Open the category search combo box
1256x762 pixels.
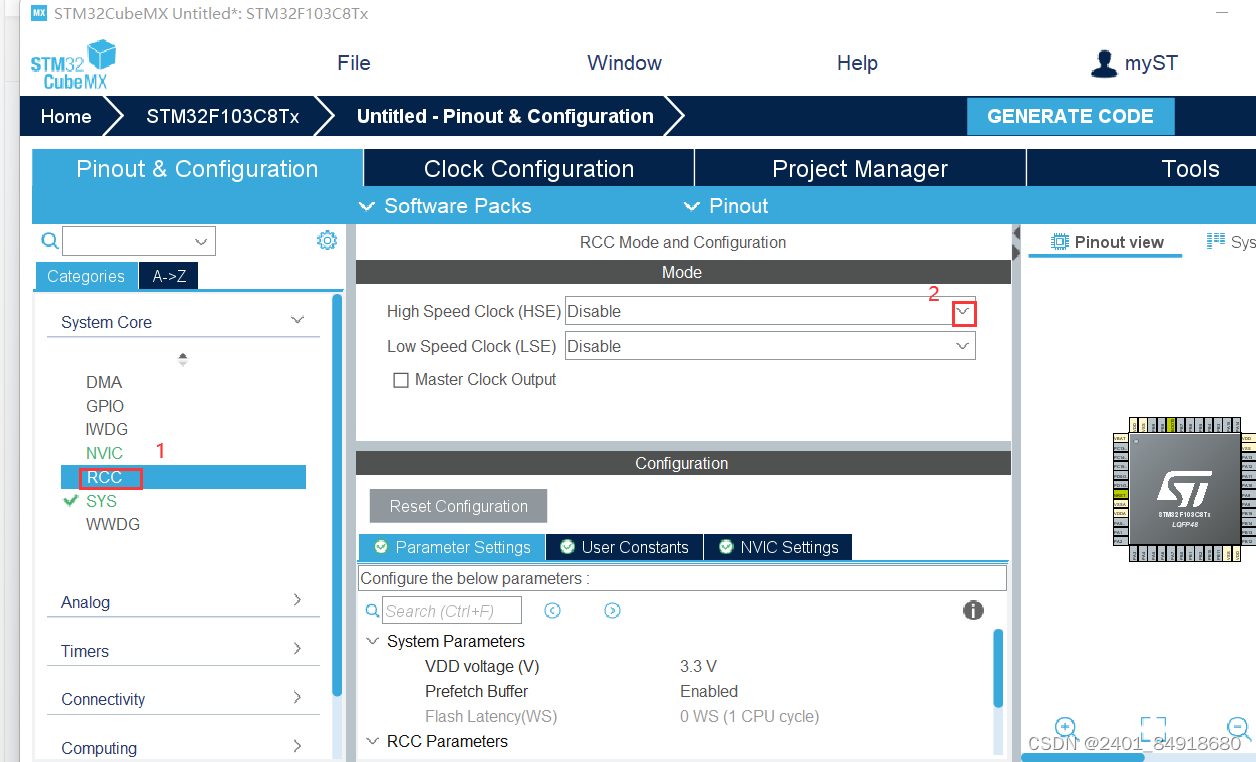[x=139, y=241]
